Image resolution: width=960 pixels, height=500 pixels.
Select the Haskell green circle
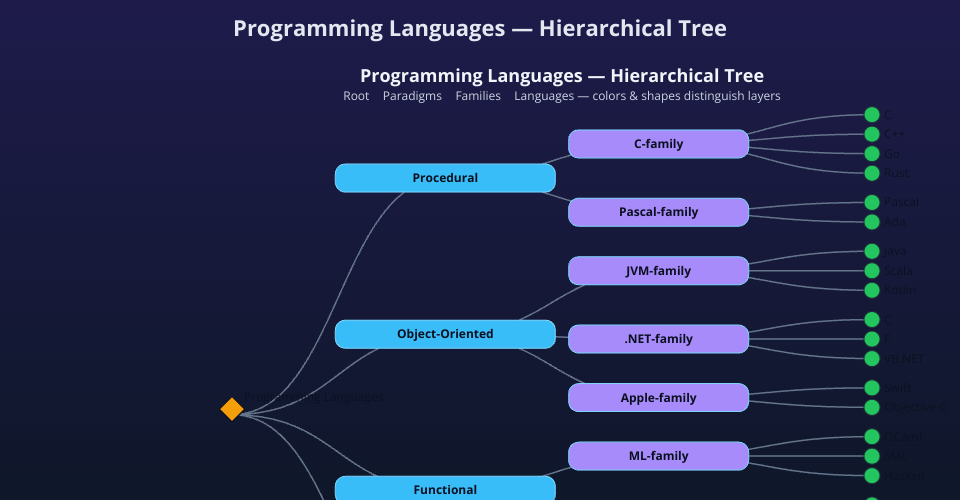[872, 475]
